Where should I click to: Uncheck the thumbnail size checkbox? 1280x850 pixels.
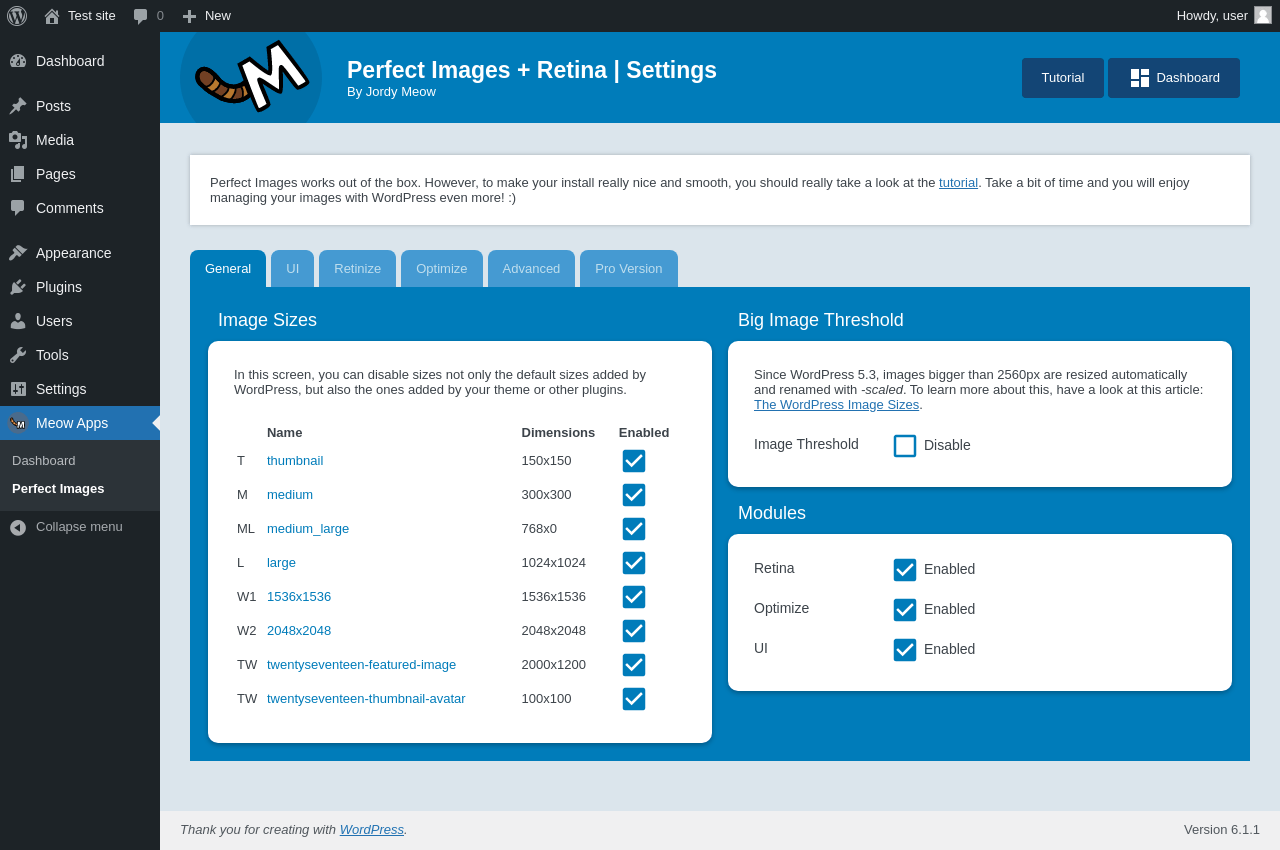(x=634, y=461)
